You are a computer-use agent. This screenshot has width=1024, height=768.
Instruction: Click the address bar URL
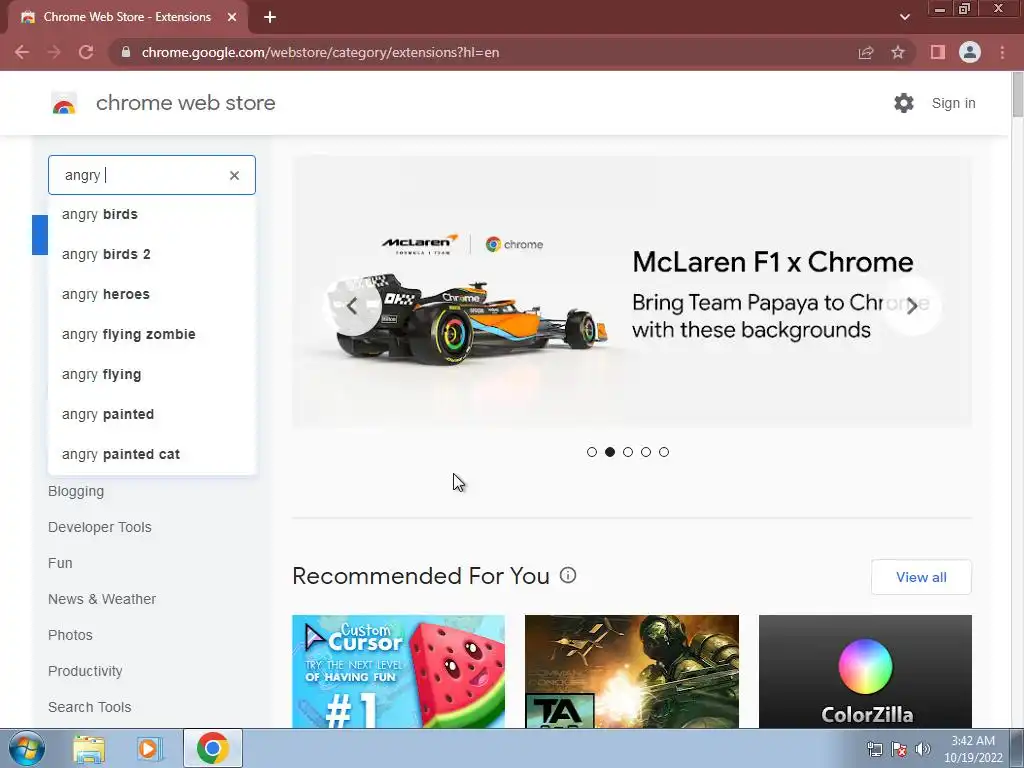tap(320, 52)
